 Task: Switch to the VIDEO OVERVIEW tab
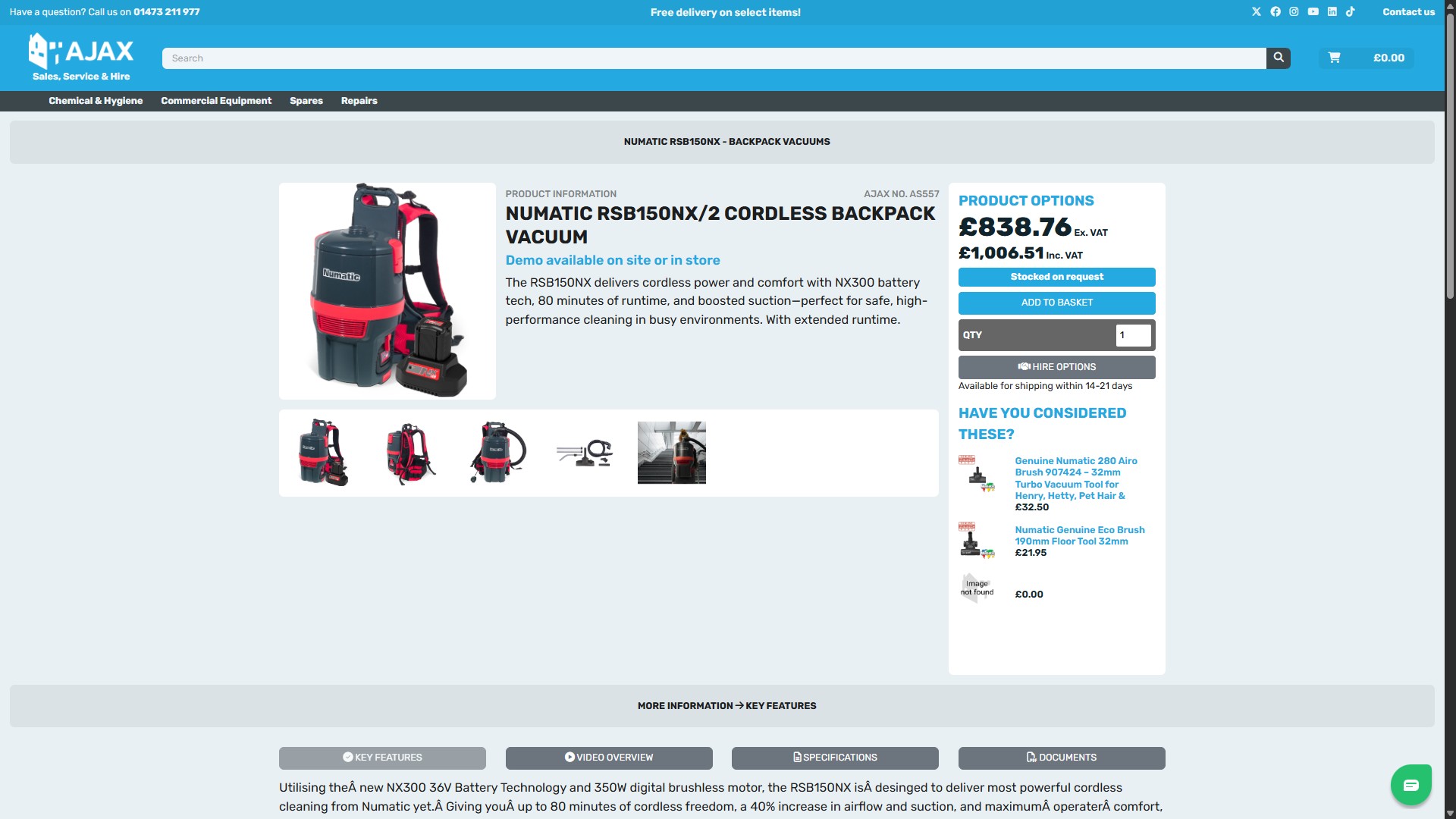coord(609,758)
